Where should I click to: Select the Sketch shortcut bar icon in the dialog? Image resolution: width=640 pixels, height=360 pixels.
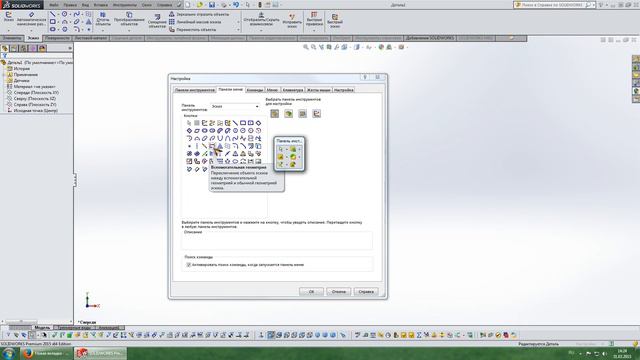tap(316, 113)
